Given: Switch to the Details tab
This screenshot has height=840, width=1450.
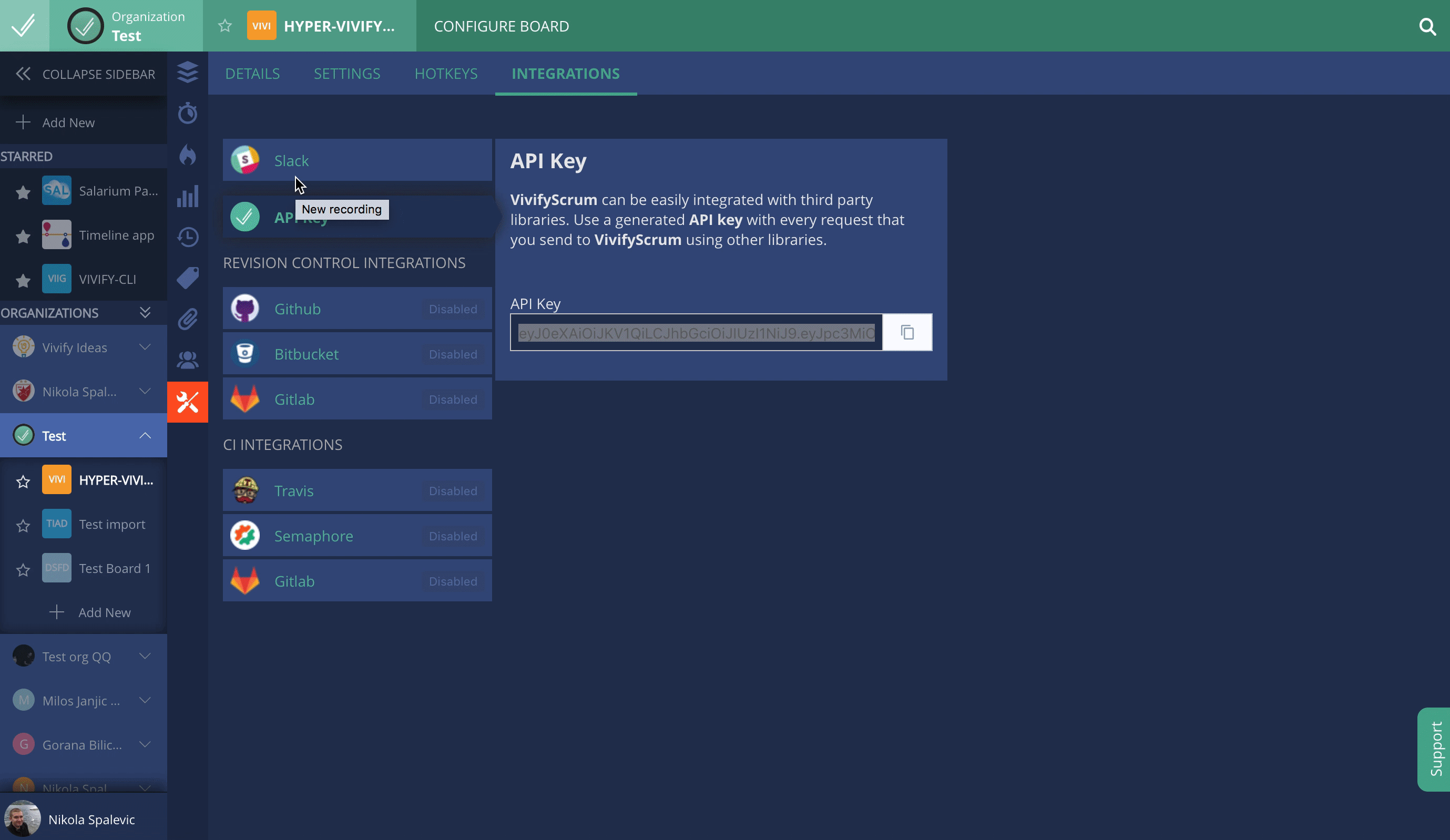Looking at the screenshot, I should 252,74.
